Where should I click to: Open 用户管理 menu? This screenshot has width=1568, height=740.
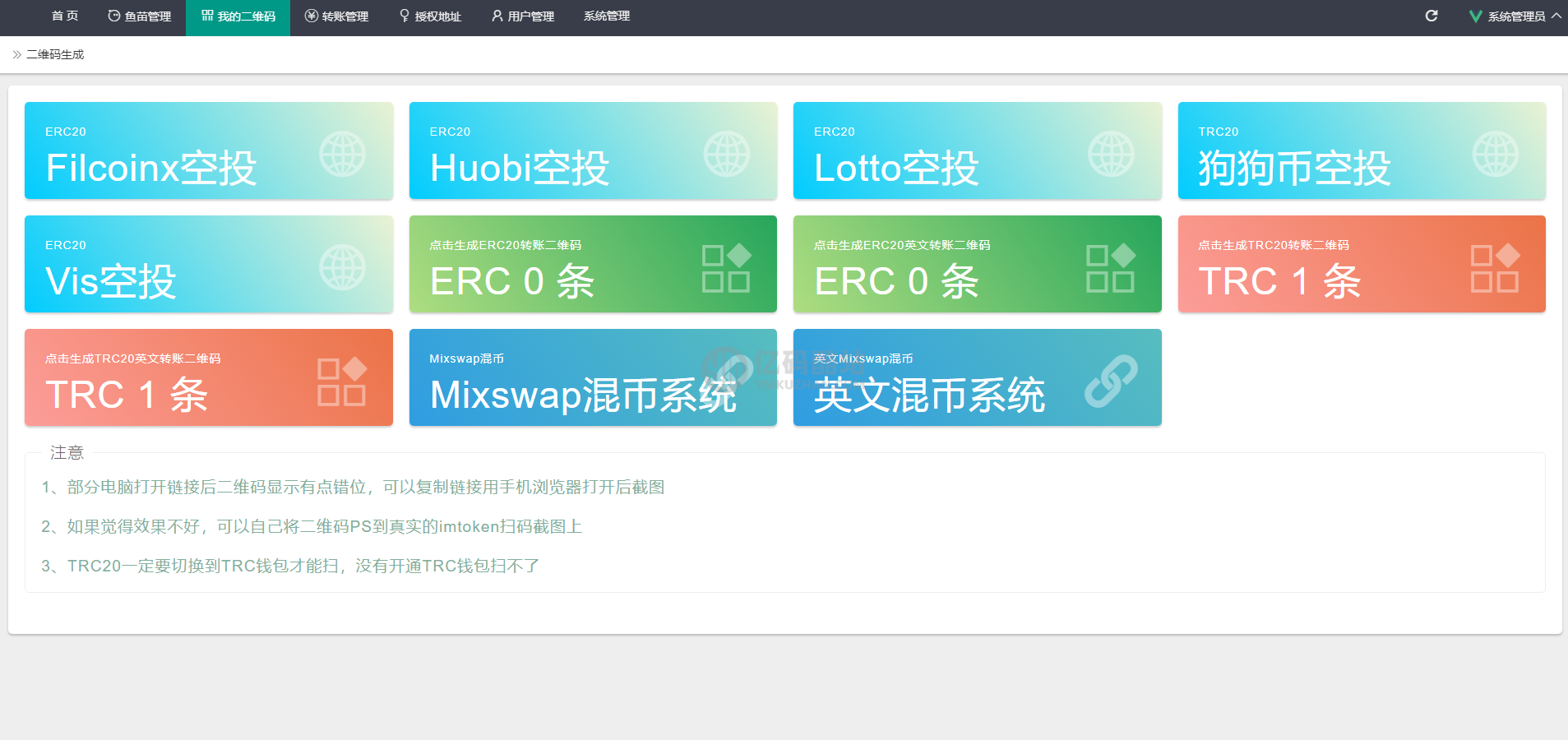coord(523,16)
